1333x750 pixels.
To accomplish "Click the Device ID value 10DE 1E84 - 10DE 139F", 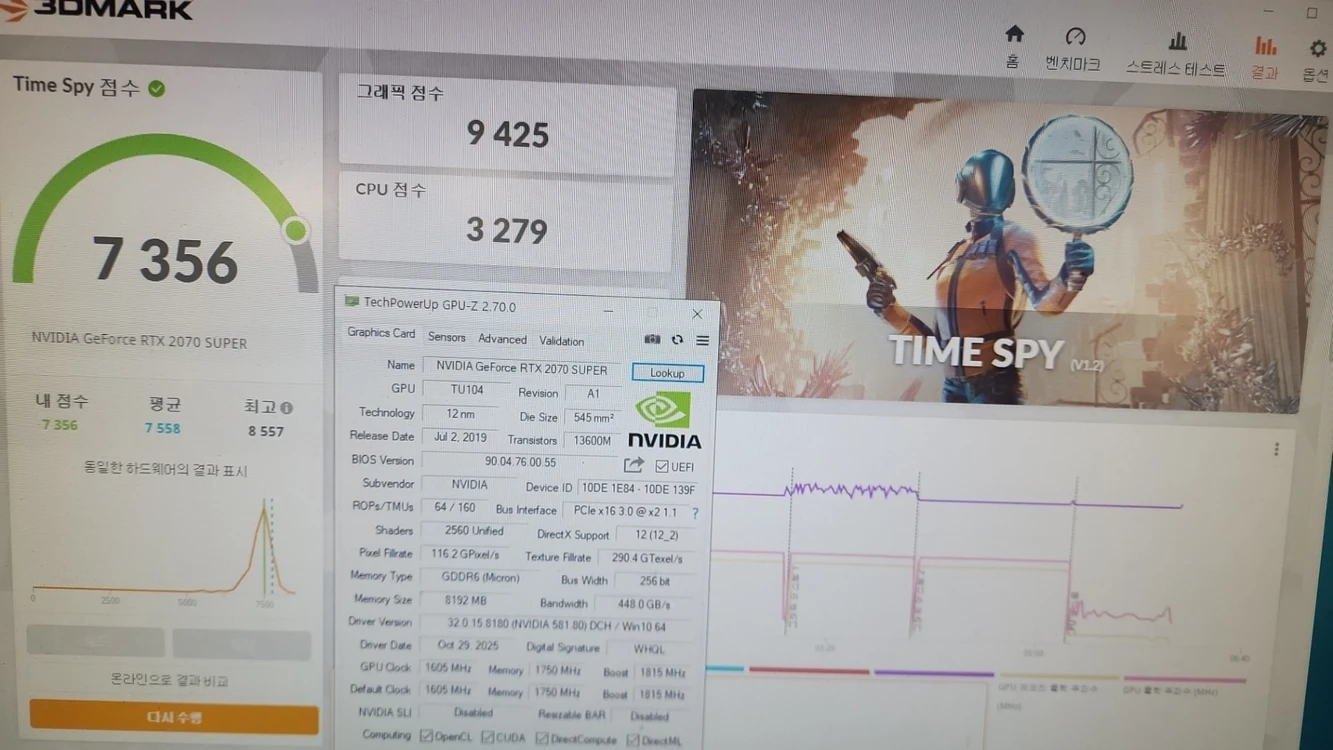I will point(638,490).
